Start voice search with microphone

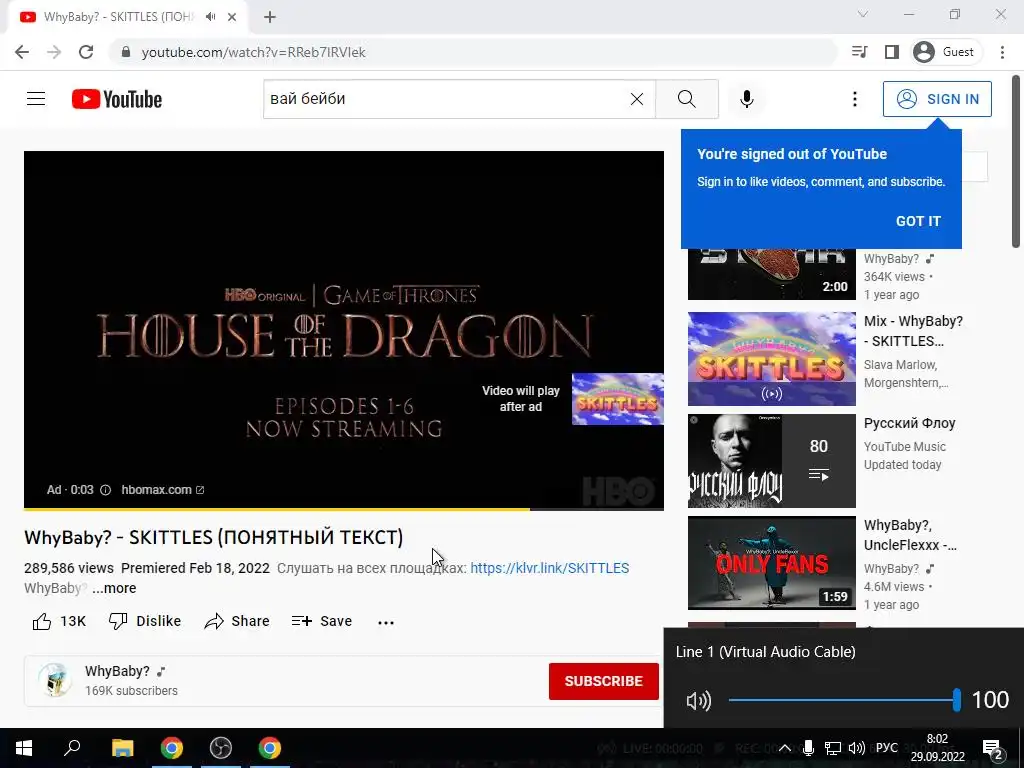[746, 99]
